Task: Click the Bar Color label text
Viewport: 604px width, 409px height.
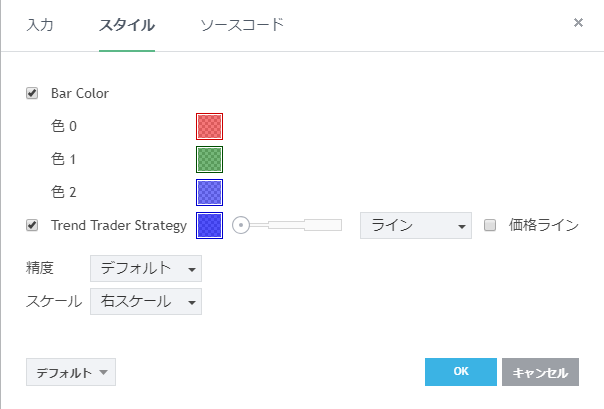Action: pos(80,93)
